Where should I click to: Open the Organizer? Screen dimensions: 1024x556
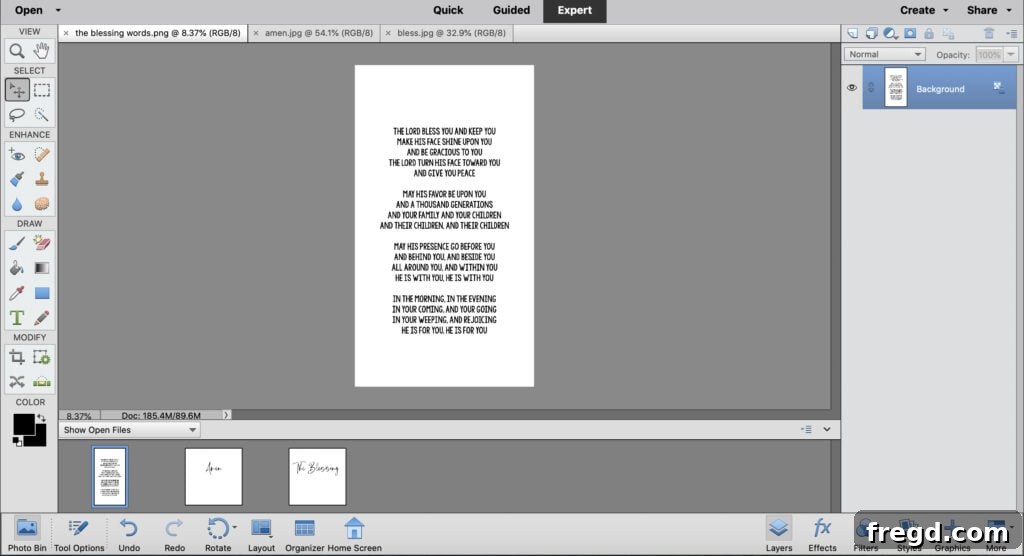click(x=304, y=534)
